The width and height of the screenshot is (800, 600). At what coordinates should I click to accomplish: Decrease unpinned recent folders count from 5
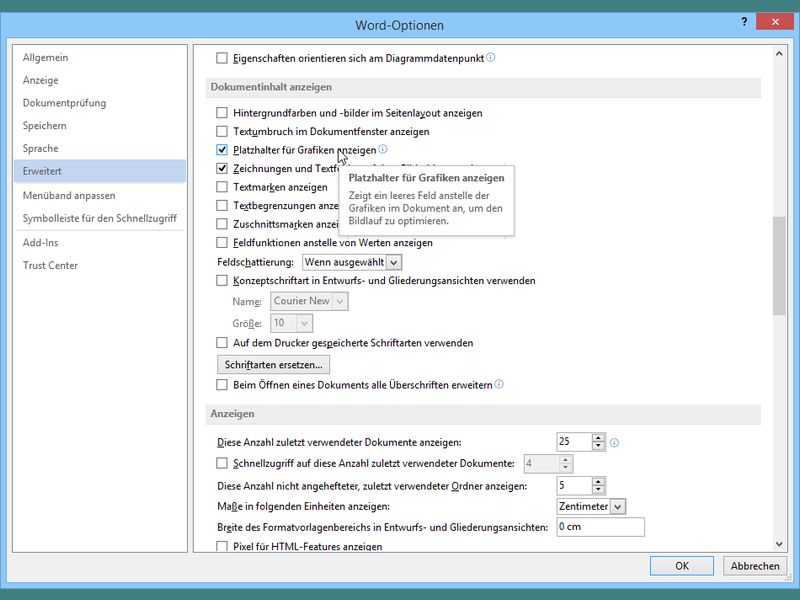pyautogui.click(x=598, y=490)
